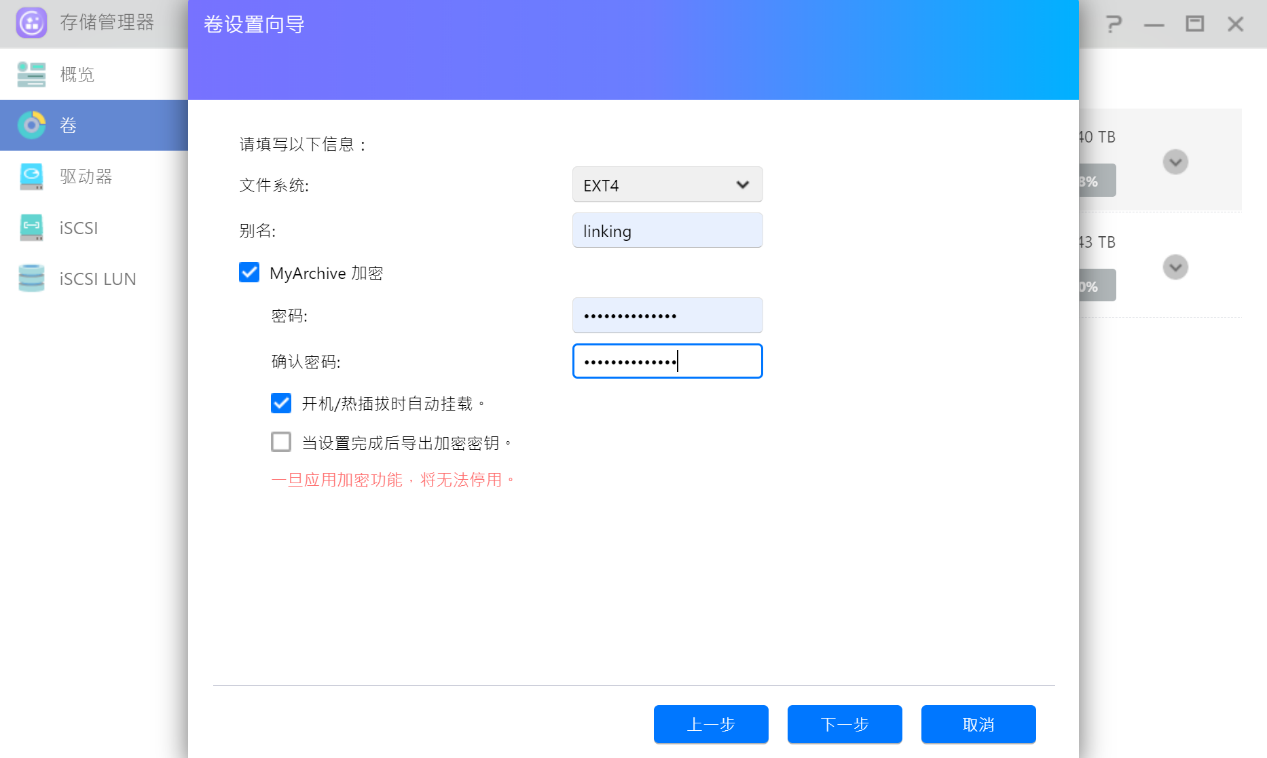Maximize the storage manager window
The width and height of the screenshot is (1267, 758).
pos(1194,24)
